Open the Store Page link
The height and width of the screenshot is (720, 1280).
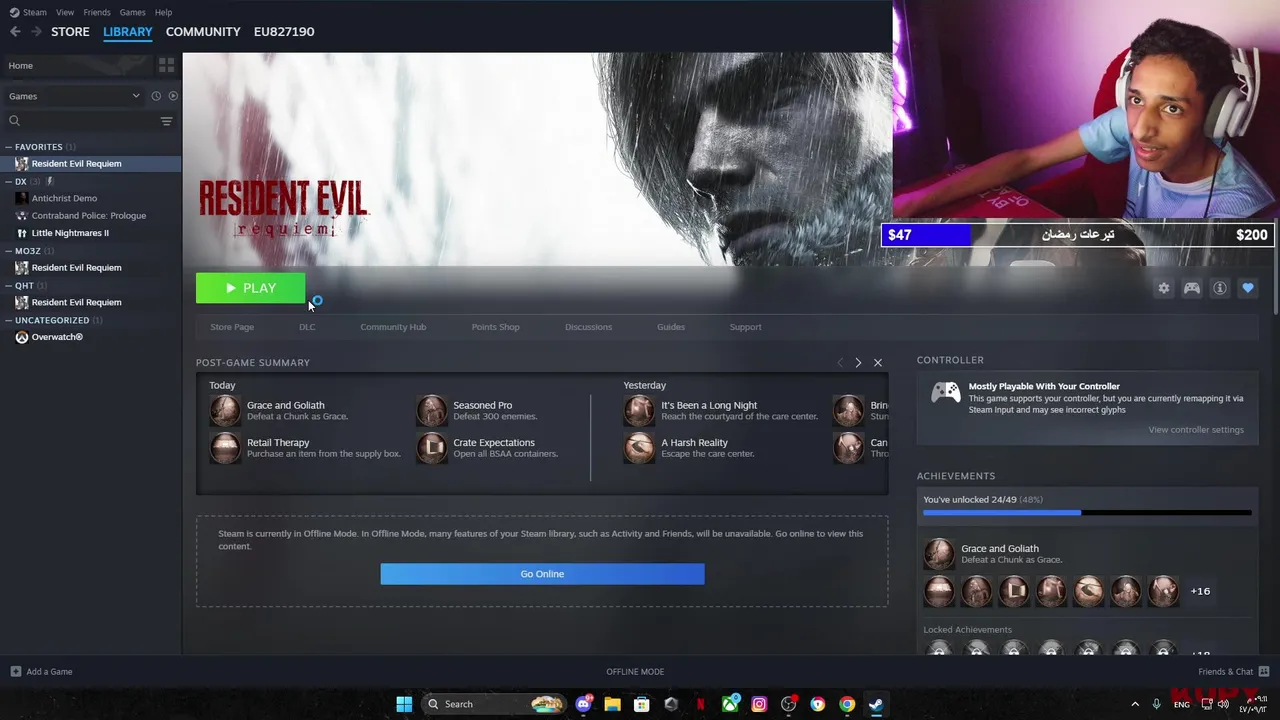click(x=232, y=327)
